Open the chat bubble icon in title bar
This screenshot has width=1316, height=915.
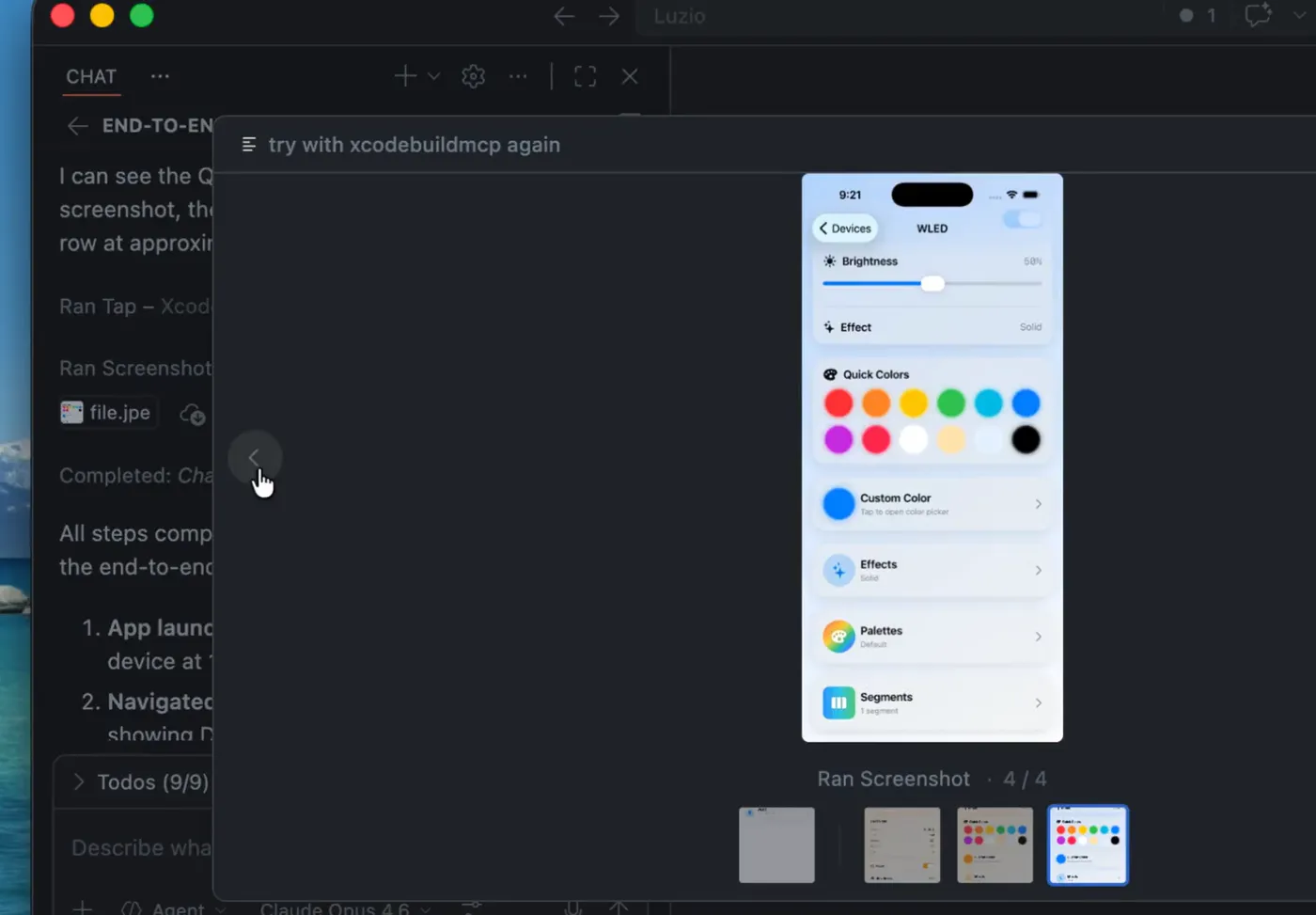coord(1257,15)
